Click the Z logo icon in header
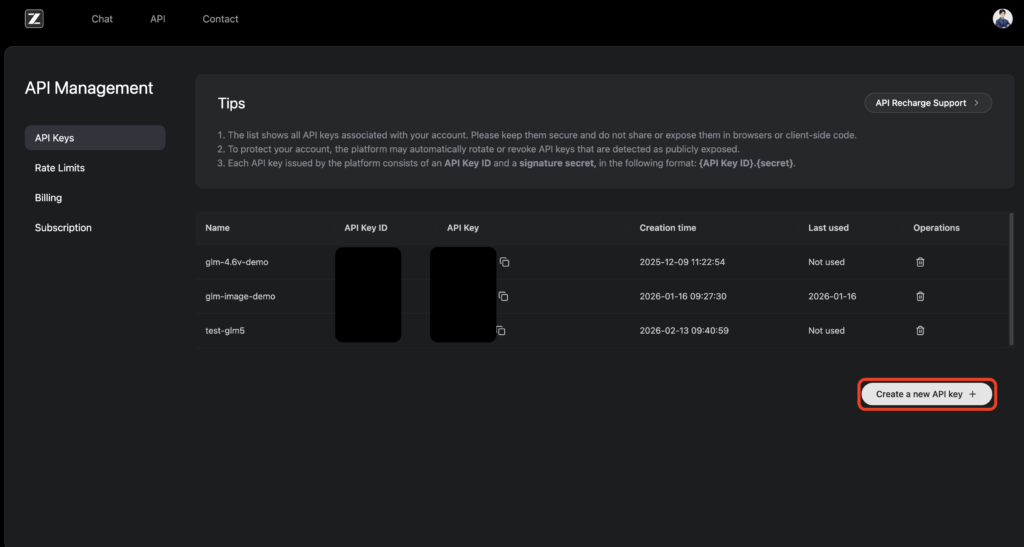This screenshot has height=547, width=1024. point(34,19)
